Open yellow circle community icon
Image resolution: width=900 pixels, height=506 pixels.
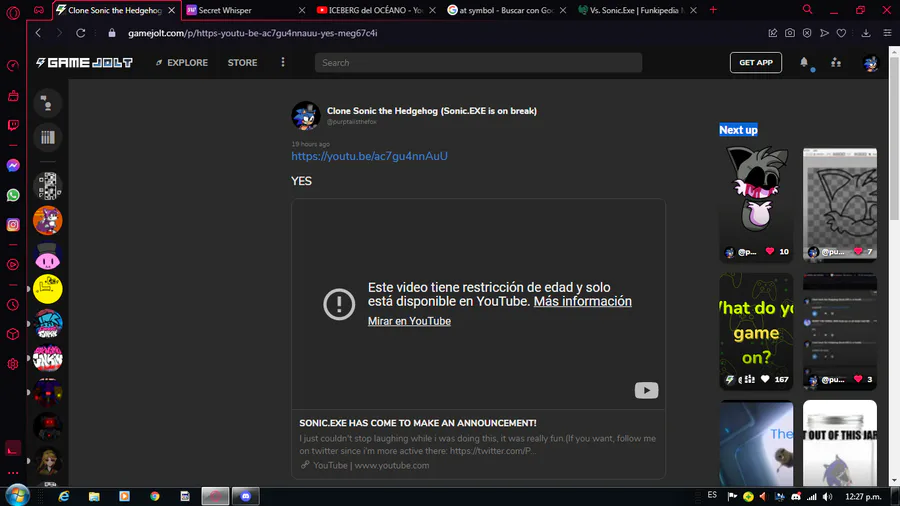point(48,289)
